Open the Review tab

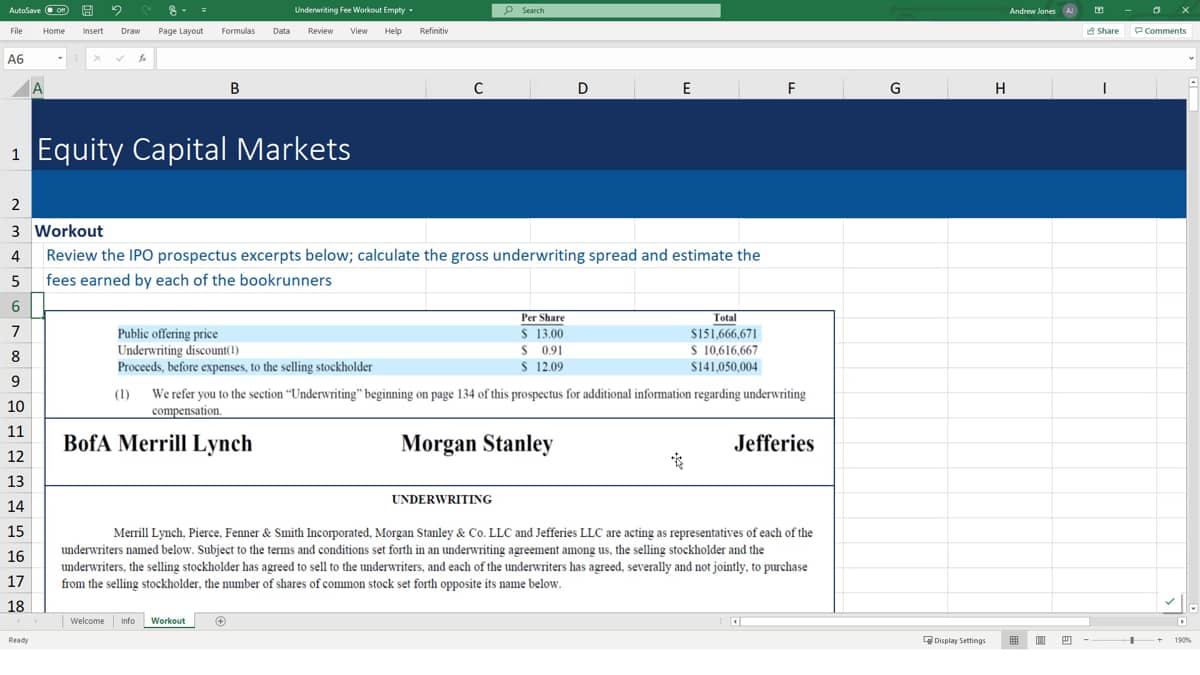click(x=320, y=31)
